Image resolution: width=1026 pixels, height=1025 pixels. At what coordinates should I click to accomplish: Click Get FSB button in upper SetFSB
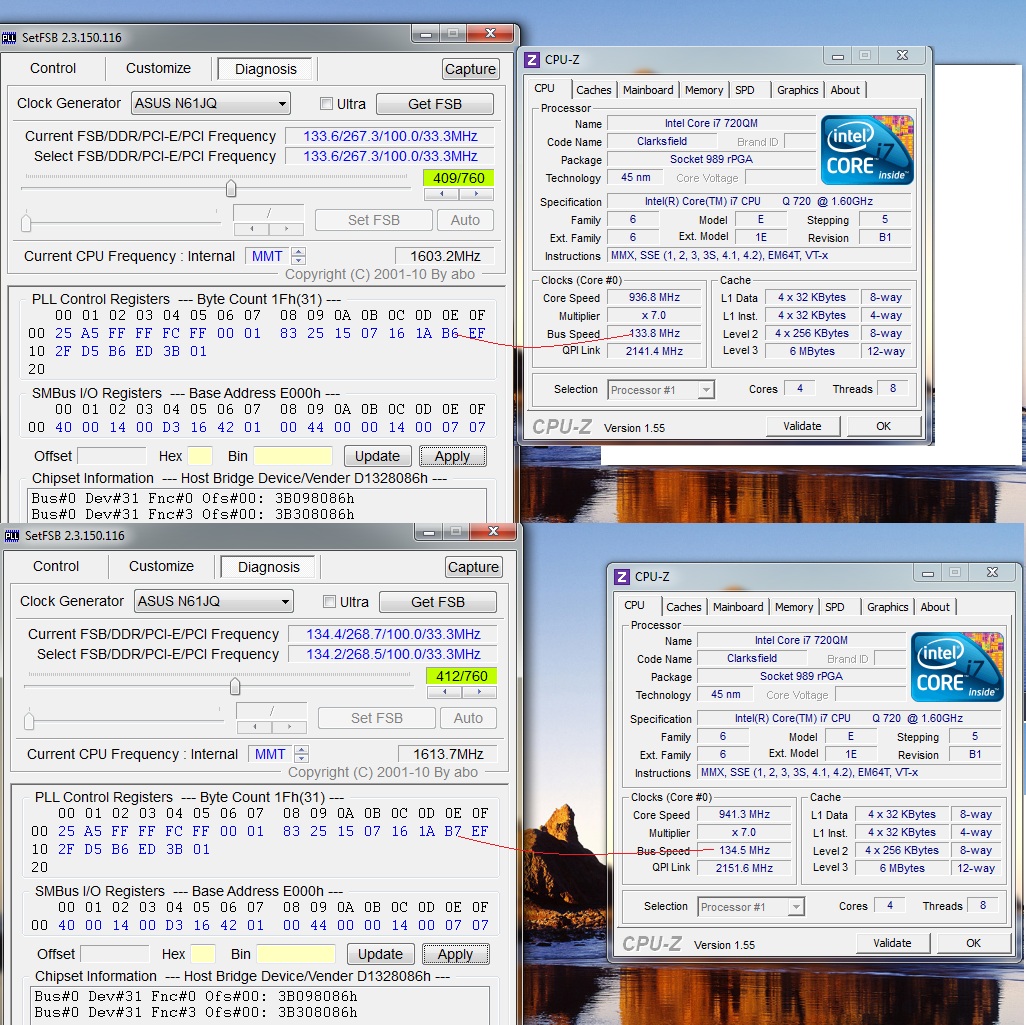coord(435,104)
